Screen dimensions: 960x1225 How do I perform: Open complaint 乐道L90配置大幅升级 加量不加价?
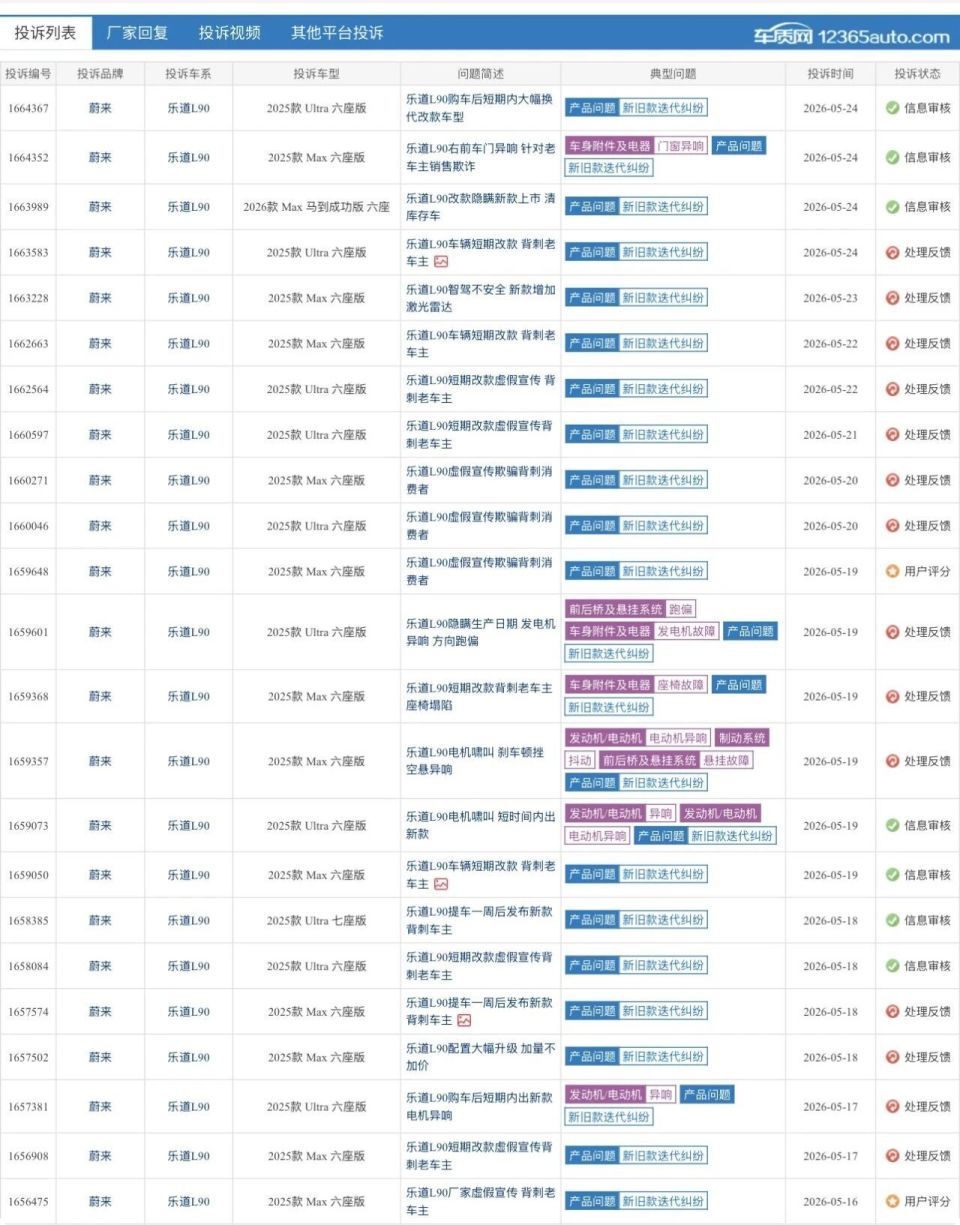click(x=481, y=1057)
